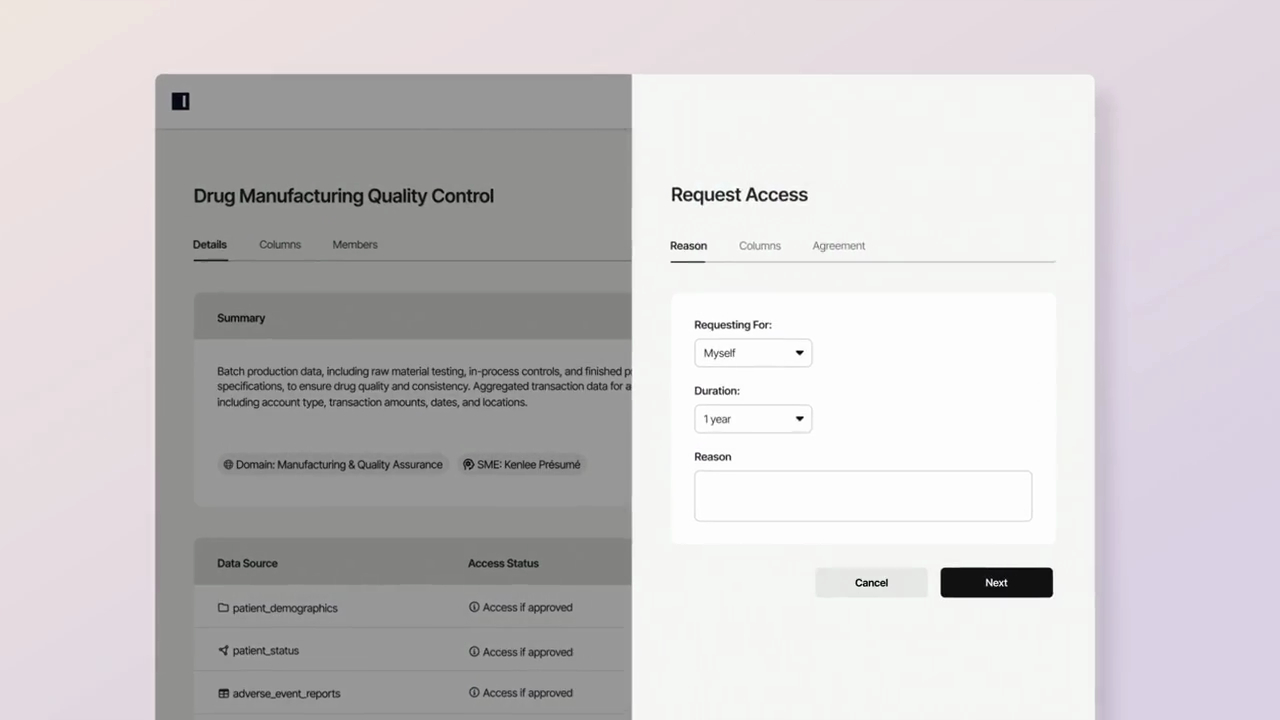Cancel the access request

pyautogui.click(x=871, y=583)
